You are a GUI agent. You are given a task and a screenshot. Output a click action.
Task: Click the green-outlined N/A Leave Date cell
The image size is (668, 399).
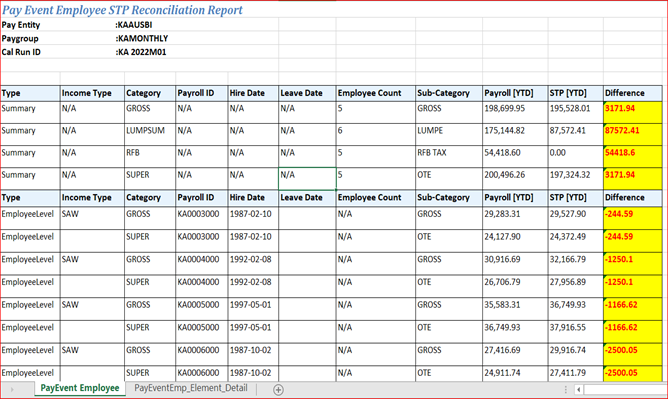(307, 179)
